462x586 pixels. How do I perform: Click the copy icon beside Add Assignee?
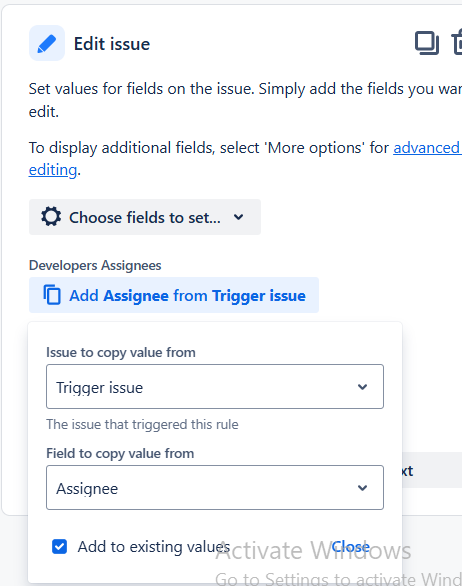click(52, 295)
